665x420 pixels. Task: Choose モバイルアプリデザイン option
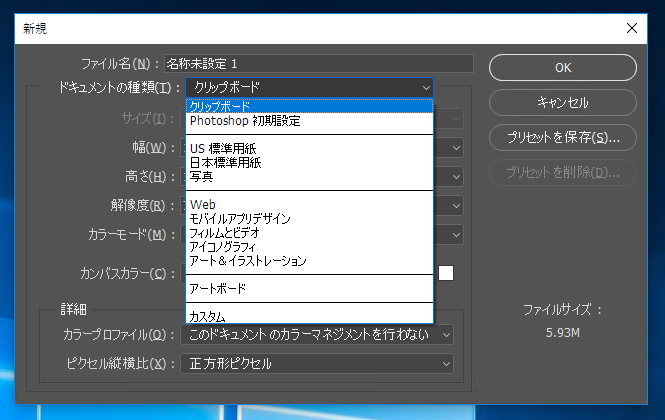tap(310, 218)
